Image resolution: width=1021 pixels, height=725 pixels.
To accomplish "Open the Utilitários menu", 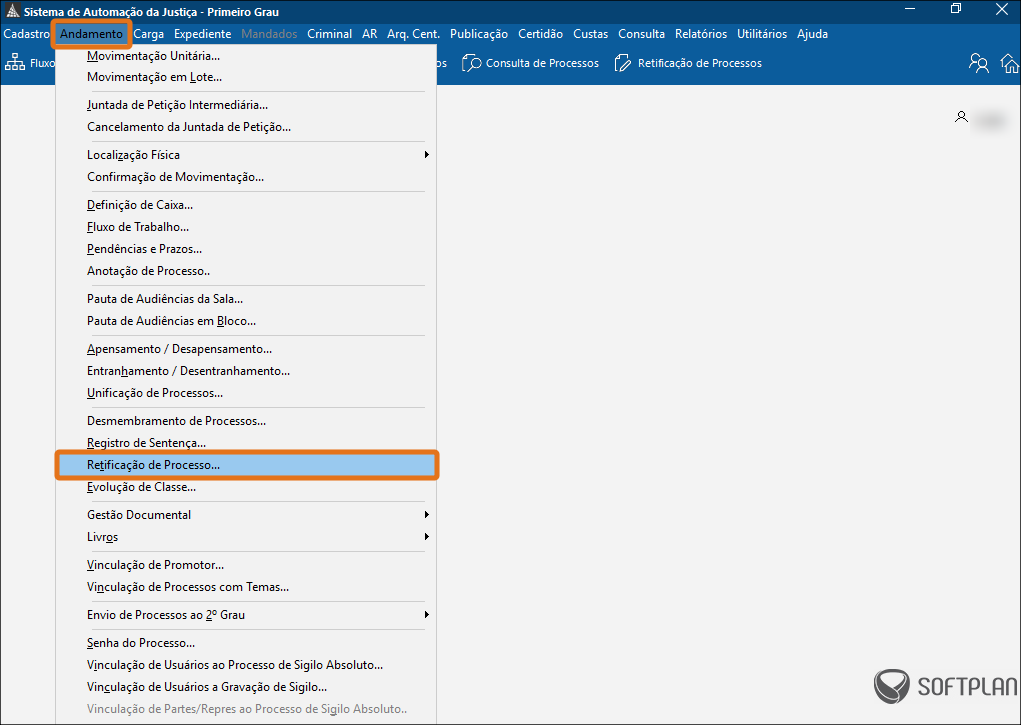I will pyautogui.click(x=762, y=34).
